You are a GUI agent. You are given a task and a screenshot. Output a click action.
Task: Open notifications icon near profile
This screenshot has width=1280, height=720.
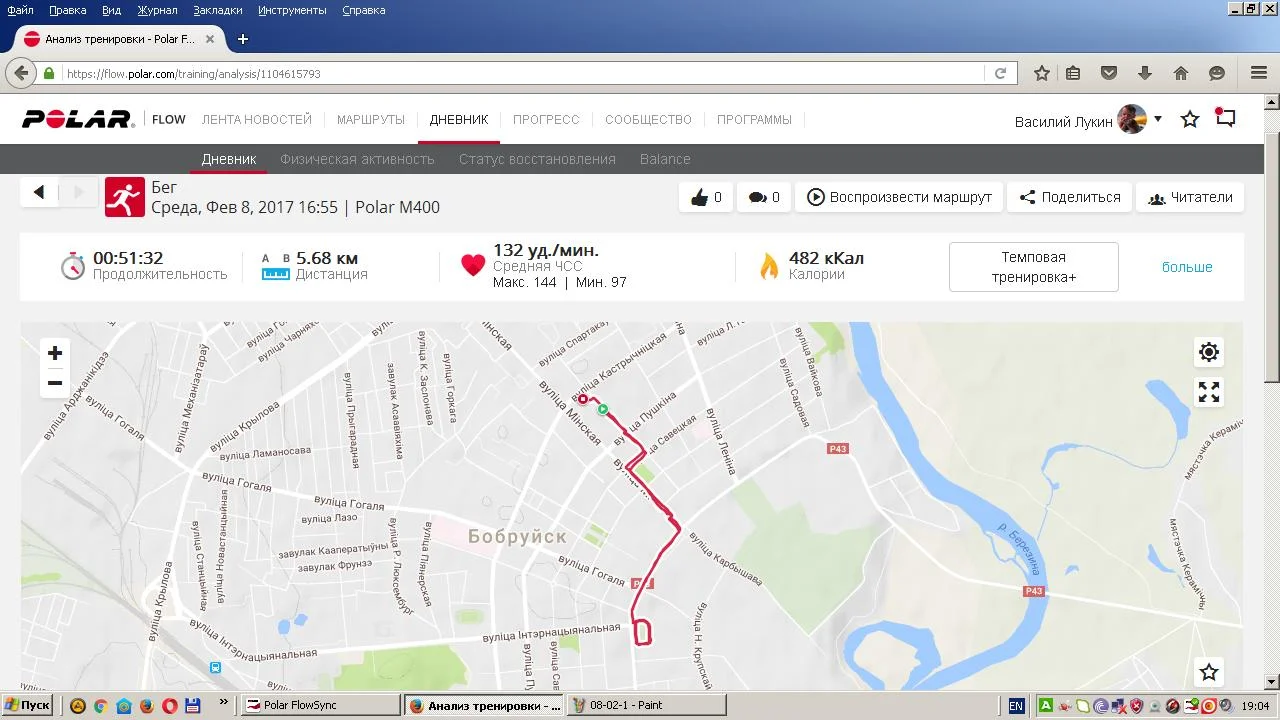[1225, 118]
